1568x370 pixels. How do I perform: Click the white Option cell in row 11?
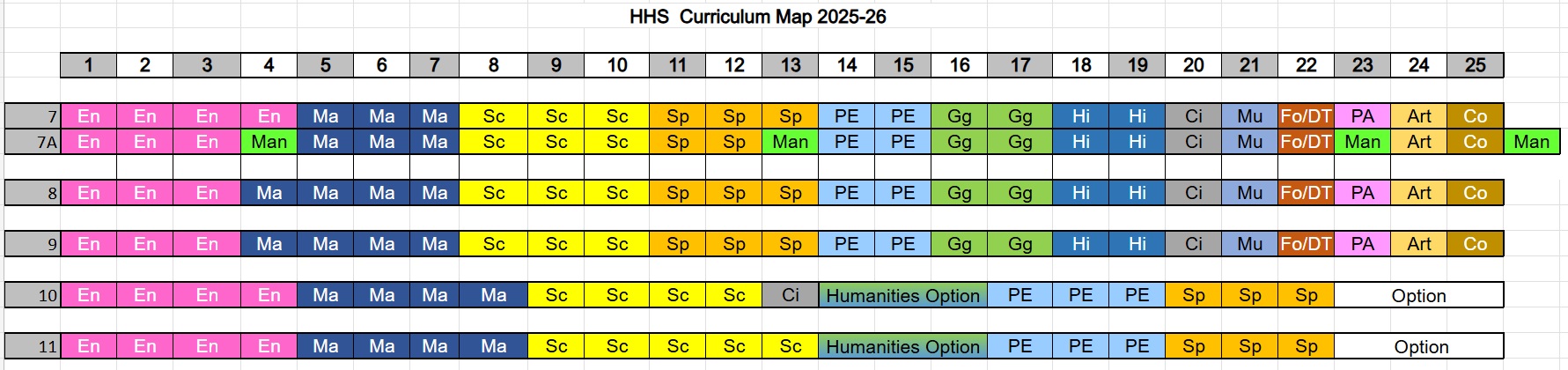[x=1418, y=346]
